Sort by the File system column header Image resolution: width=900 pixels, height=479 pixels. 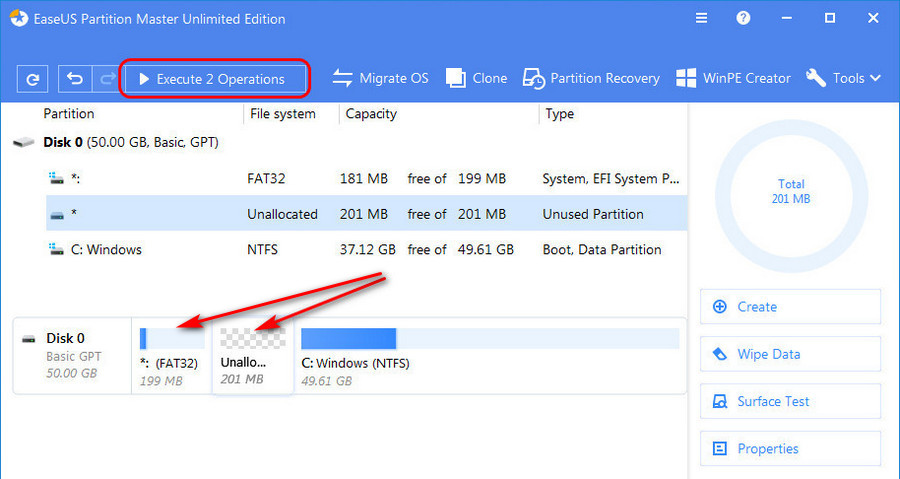pos(282,114)
